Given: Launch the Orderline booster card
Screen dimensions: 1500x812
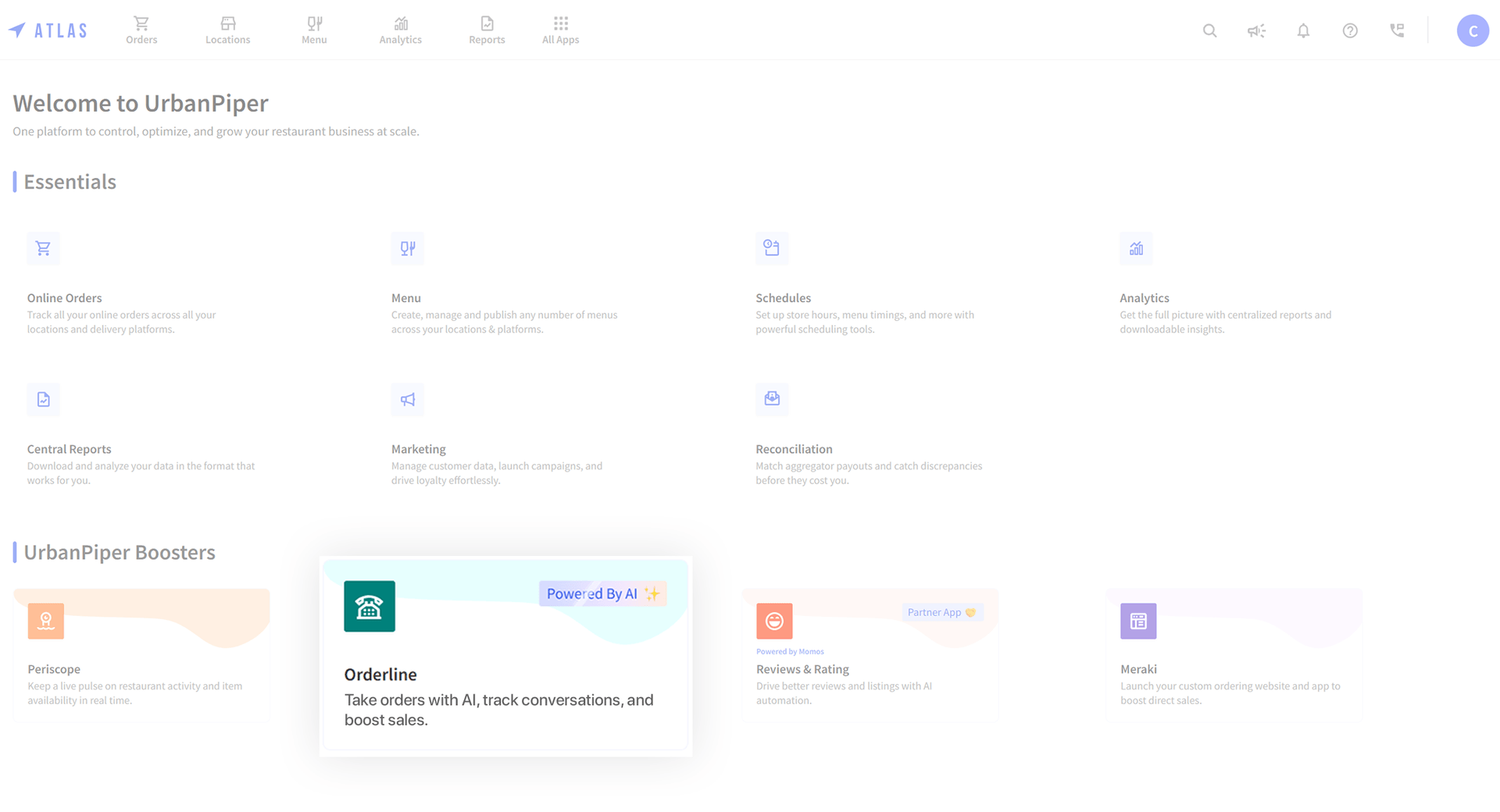Looking at the screenshot, I should [505, 656].
